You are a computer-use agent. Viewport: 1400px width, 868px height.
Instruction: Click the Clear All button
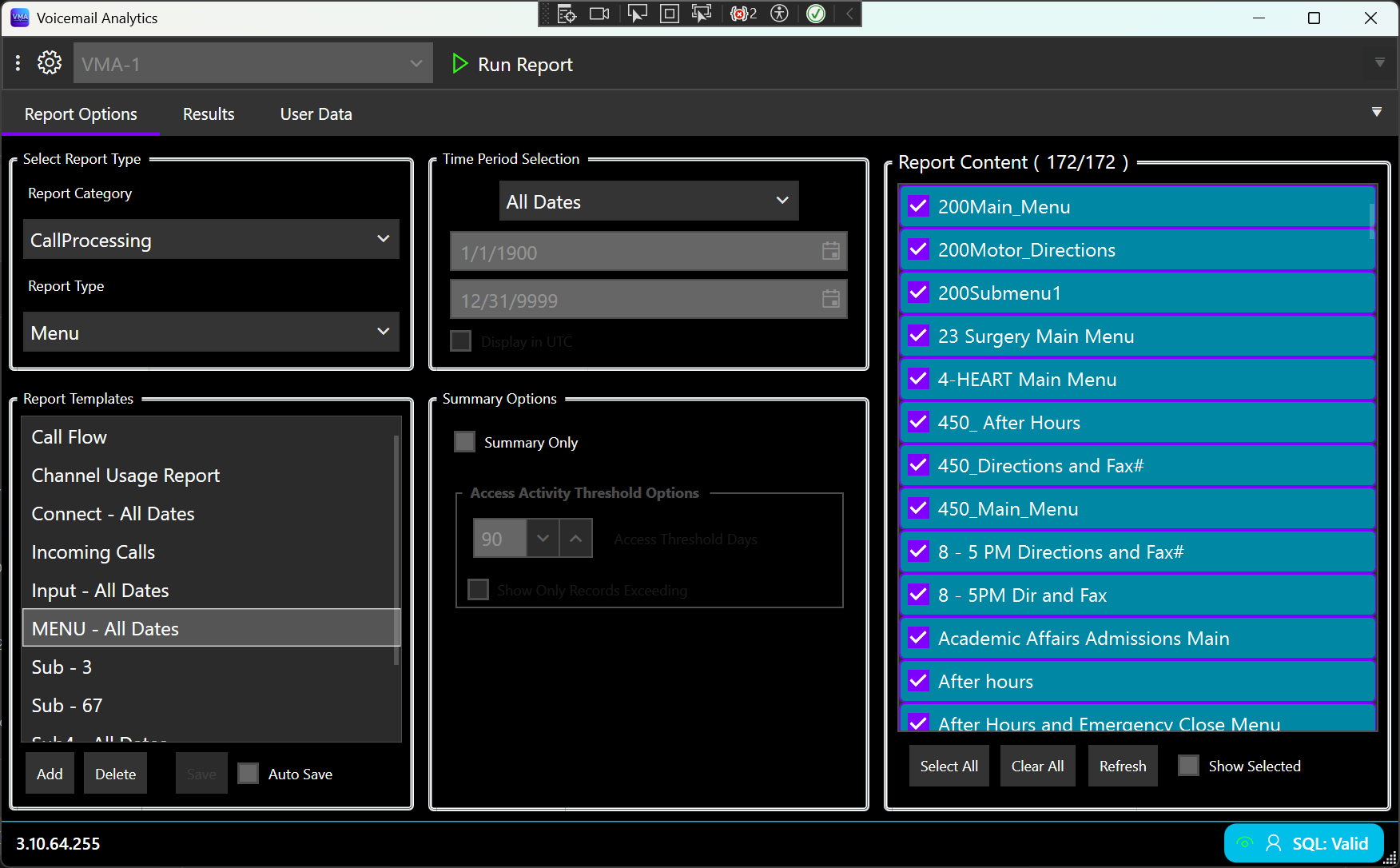[x=1037, y=766]
